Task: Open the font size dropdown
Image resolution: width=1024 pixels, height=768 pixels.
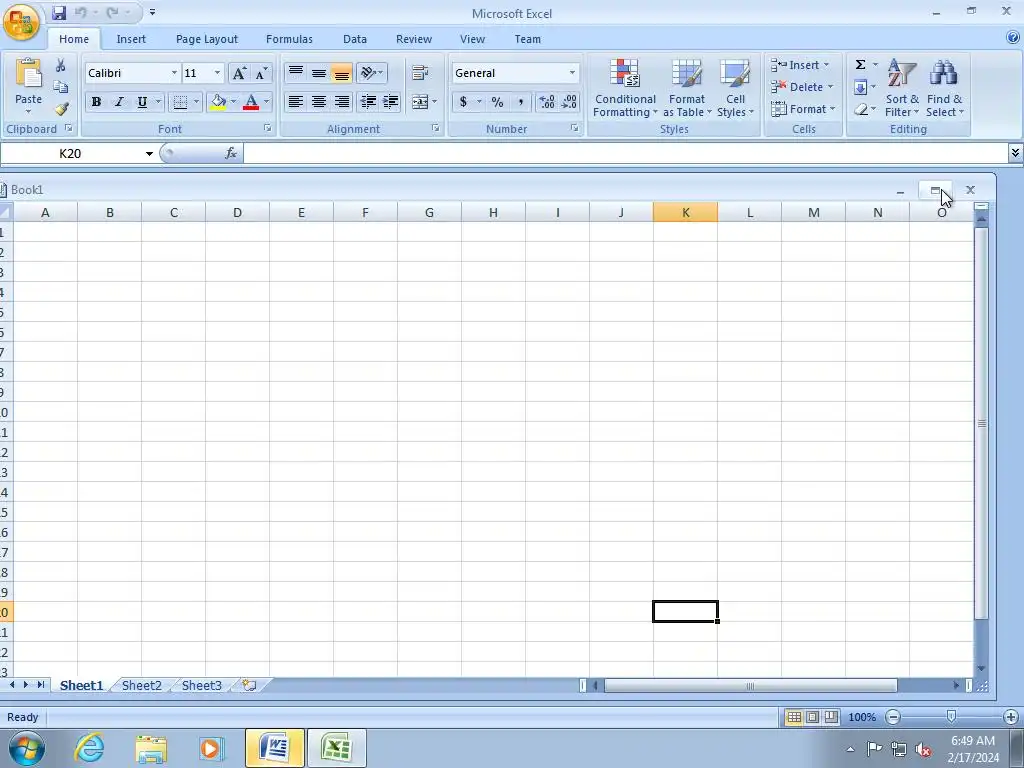Action: [217, 73]
